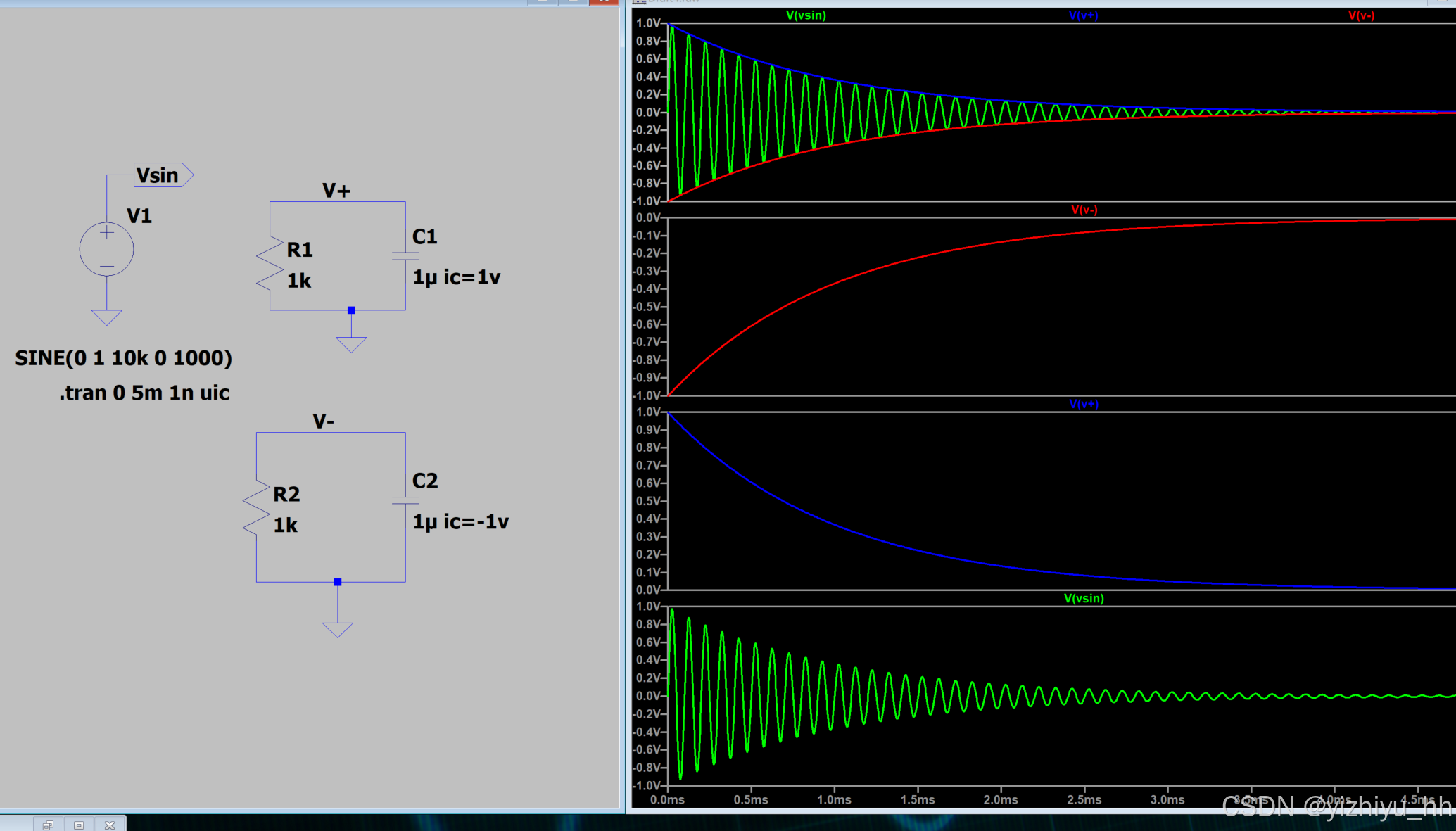
Task: Click the V(vsin) label of the bottom pane
Action: (x=1084, y=598)
